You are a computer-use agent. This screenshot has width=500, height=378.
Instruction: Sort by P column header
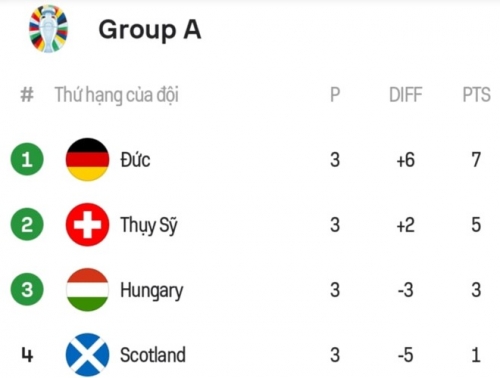tap(335, 95)
